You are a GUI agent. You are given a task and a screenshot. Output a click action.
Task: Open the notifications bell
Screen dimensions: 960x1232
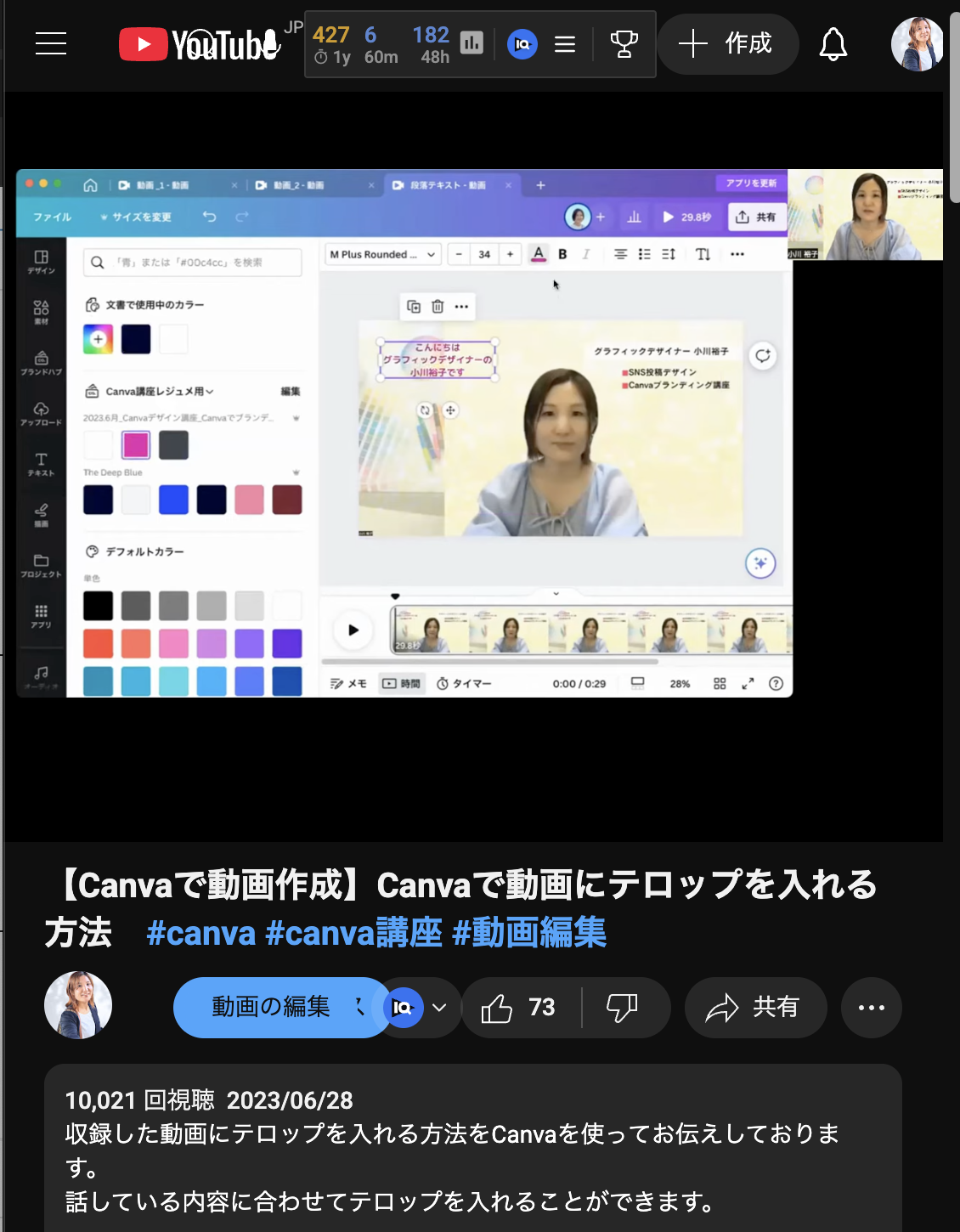[833, 43]
